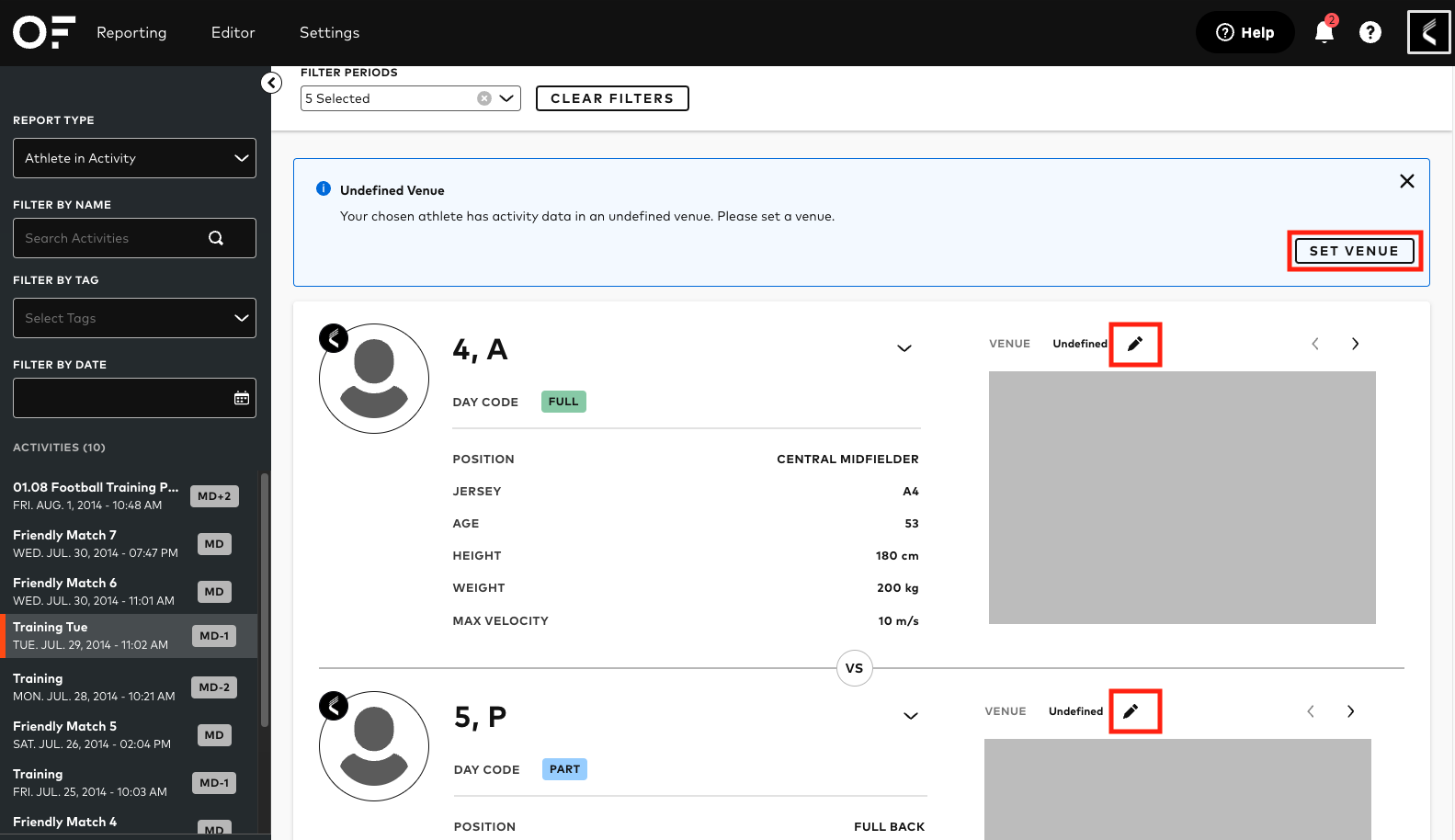This screenshot has width=1455, height=840.
Task: Focus the Search Activities field
Action: [134, 238]
